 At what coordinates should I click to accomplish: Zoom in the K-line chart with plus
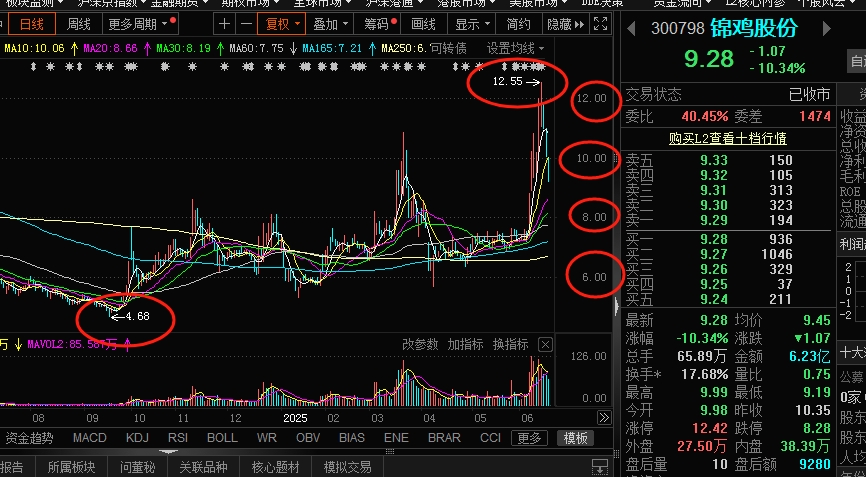(x=224, y=24)
